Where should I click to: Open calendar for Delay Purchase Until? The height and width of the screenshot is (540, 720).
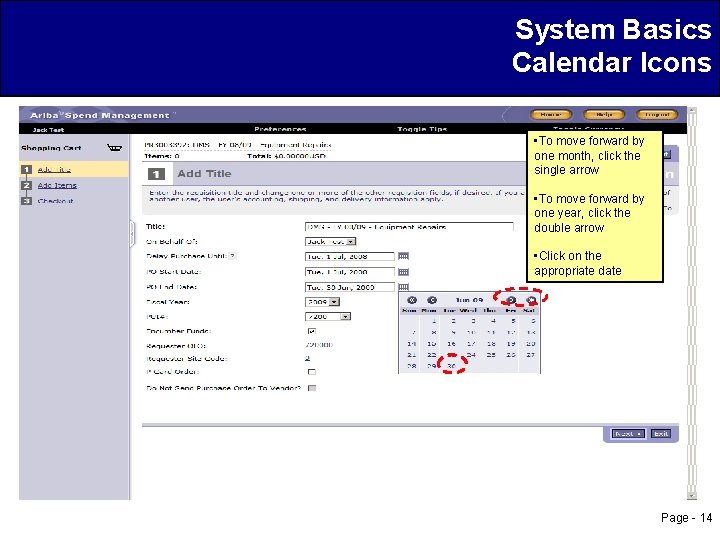tap(403, 256)
